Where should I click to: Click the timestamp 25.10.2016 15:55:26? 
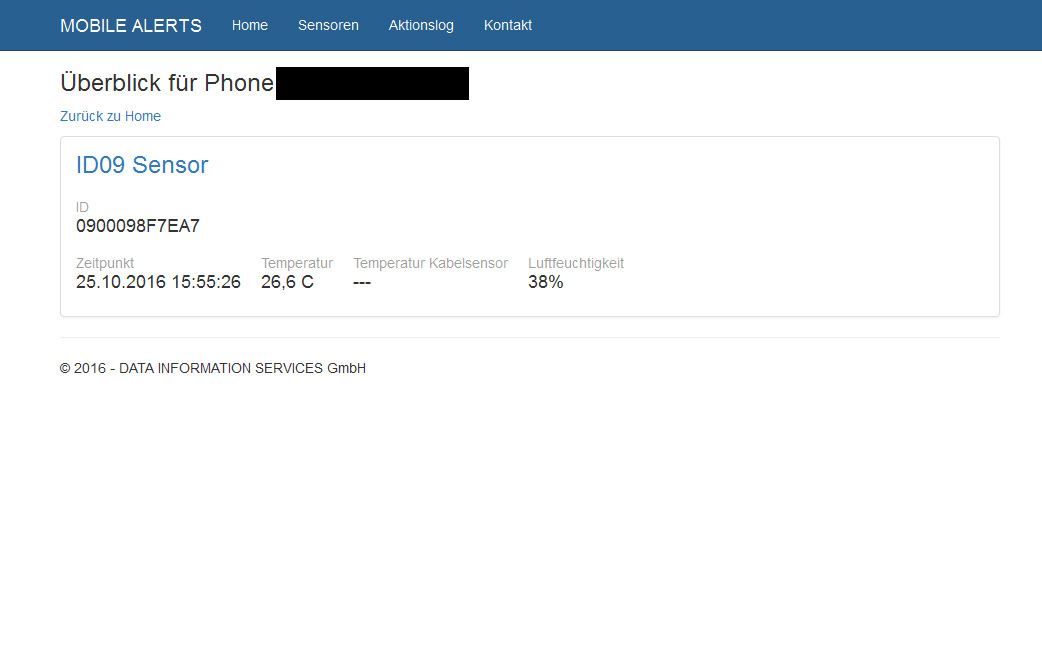158,282
